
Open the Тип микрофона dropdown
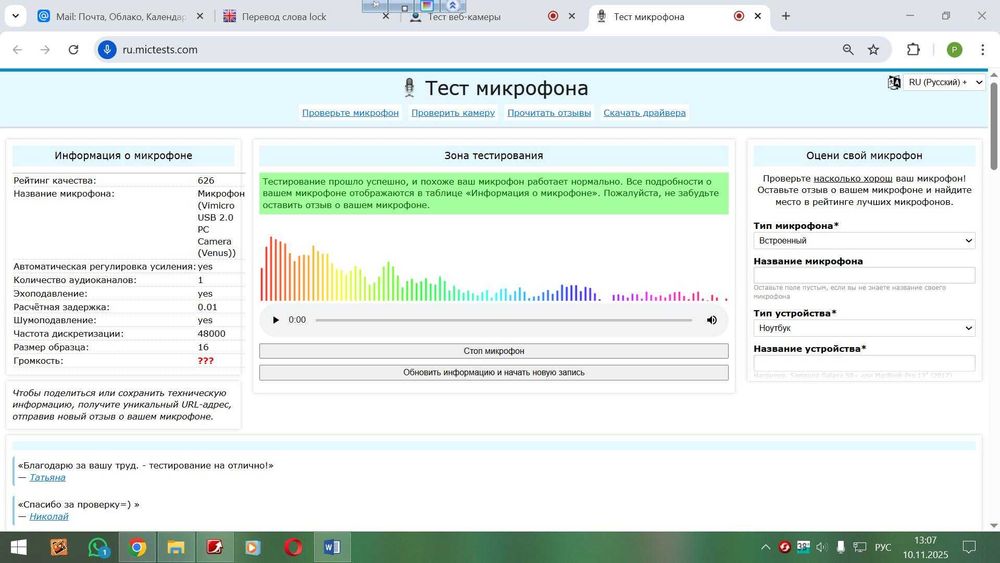pyautogui.click(x=864, y=240)
